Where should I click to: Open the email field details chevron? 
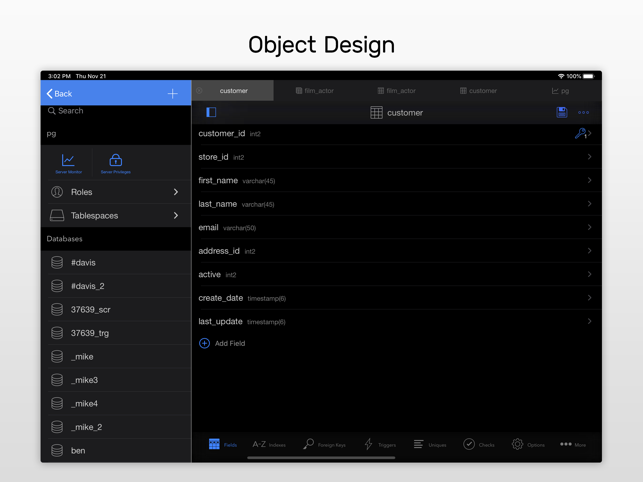click(589, 228)
